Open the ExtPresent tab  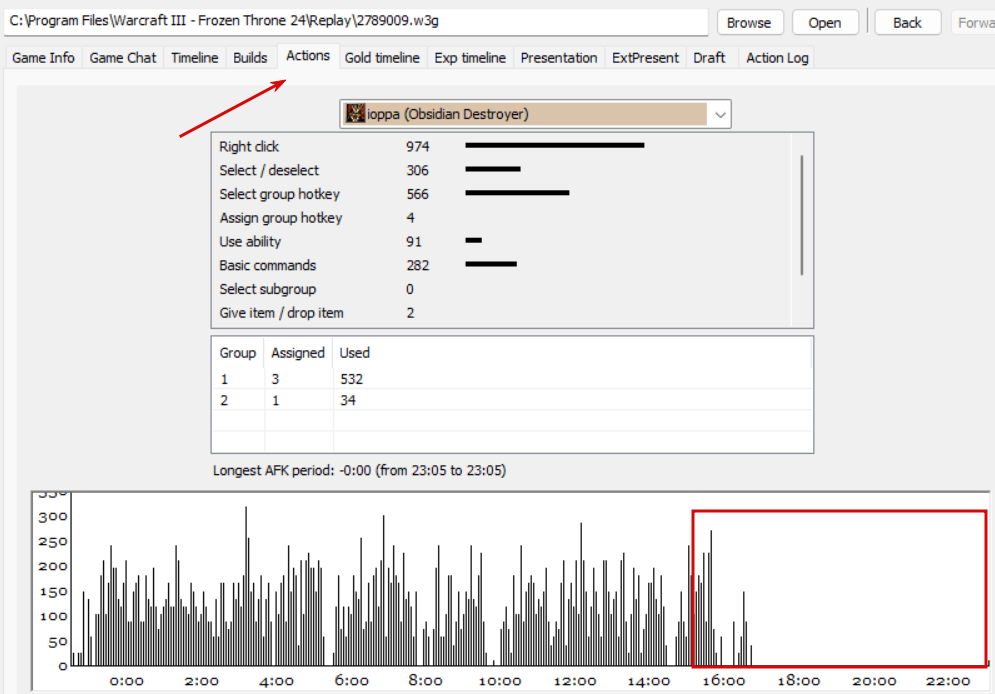point(645,58)
